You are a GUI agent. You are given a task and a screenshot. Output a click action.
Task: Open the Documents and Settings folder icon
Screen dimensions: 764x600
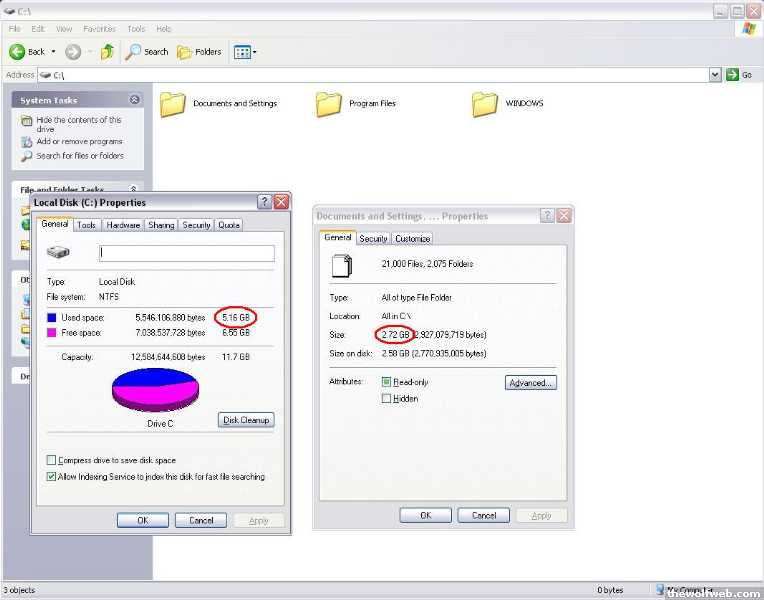pos(173,104)
